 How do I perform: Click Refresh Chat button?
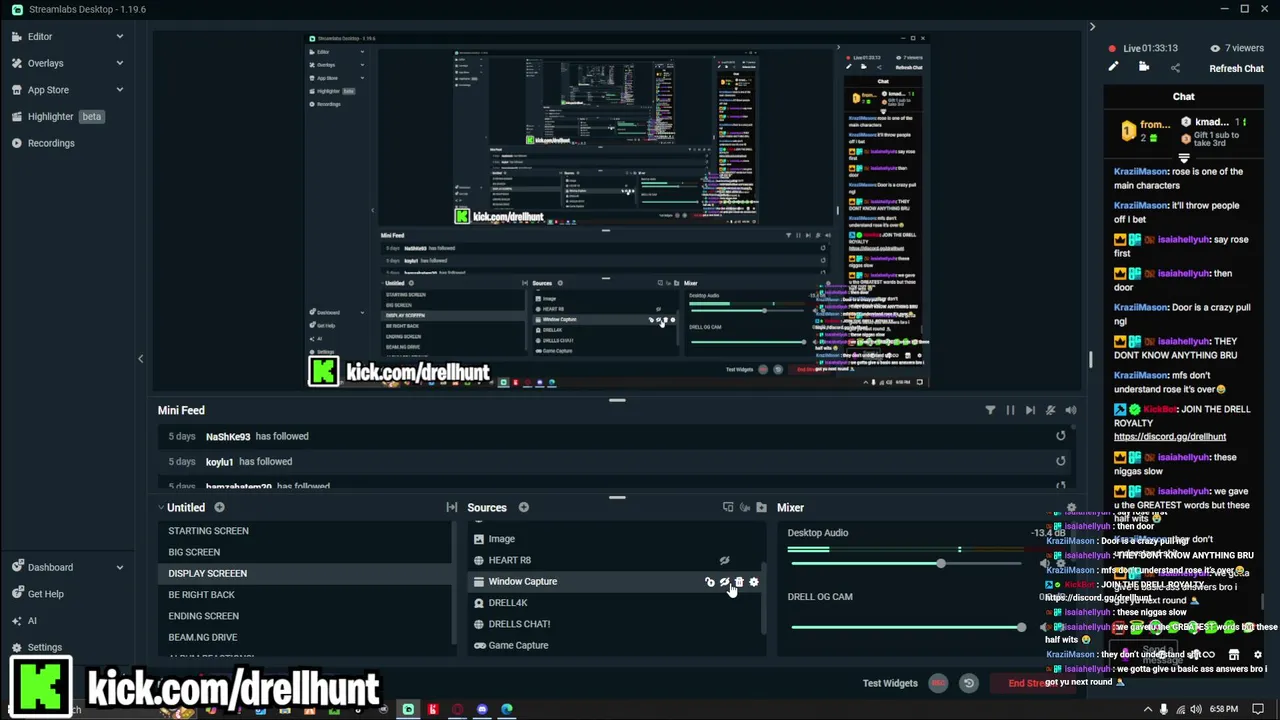pos(1236,69)
